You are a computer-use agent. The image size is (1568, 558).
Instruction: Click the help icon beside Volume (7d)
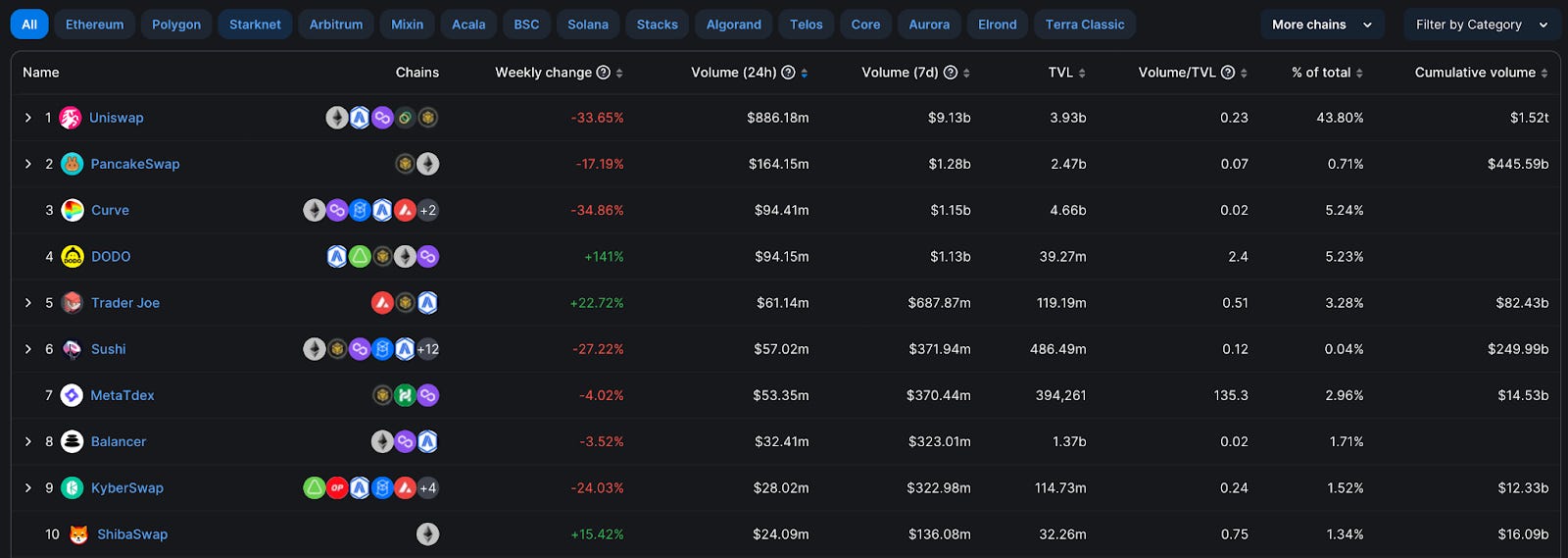coord(950,73)
